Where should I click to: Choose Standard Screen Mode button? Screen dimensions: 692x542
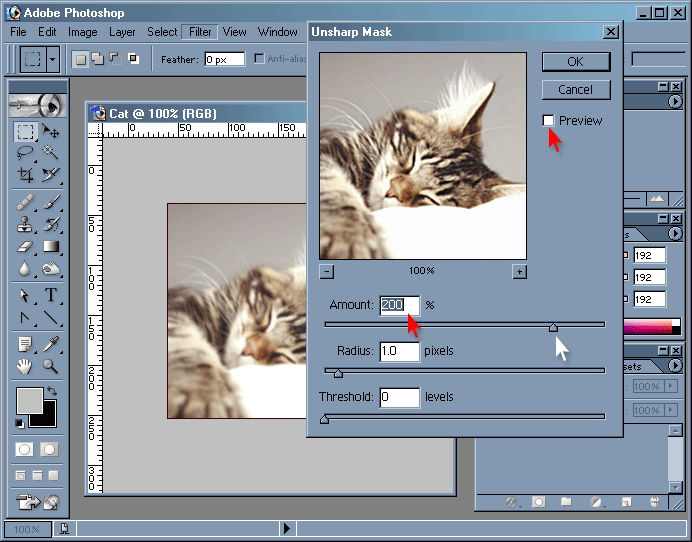[20, 475]
